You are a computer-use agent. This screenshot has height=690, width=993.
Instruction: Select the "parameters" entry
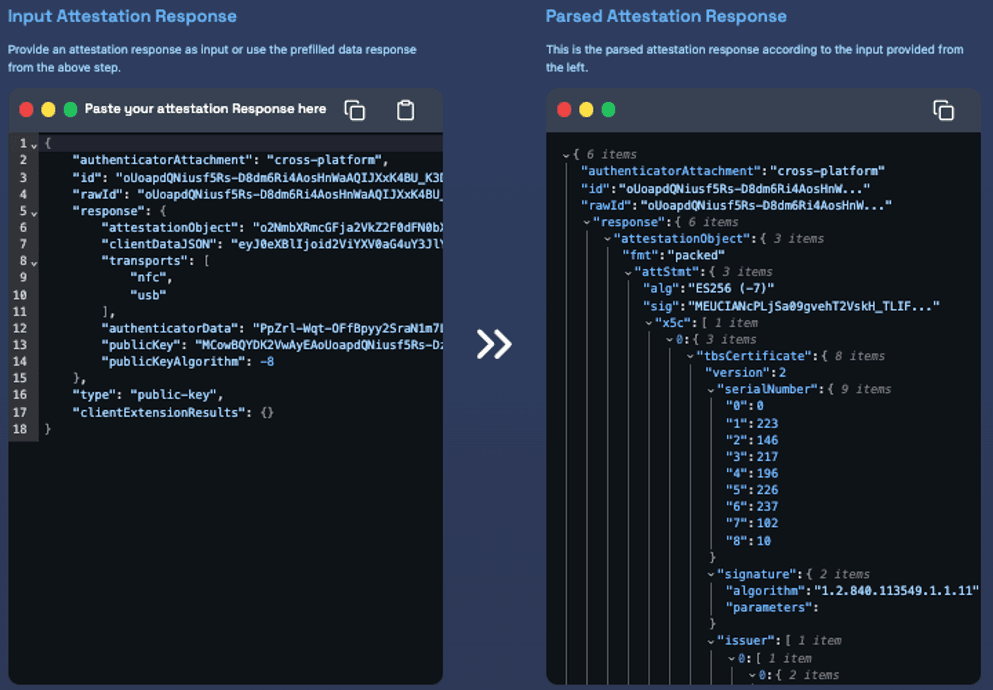coord(772,608)
